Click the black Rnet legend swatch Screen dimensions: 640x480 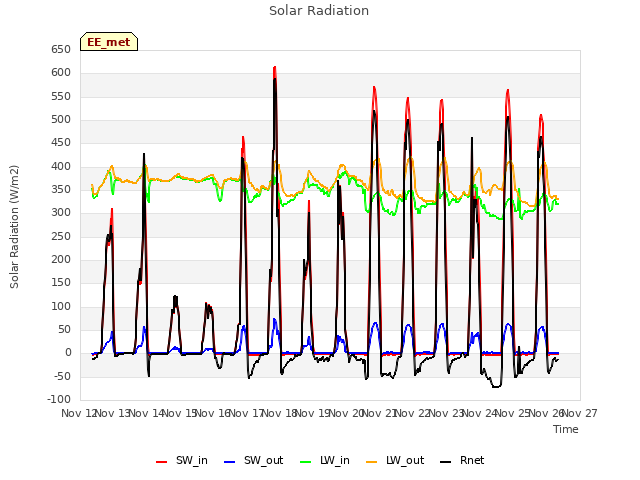pos(446,462)
